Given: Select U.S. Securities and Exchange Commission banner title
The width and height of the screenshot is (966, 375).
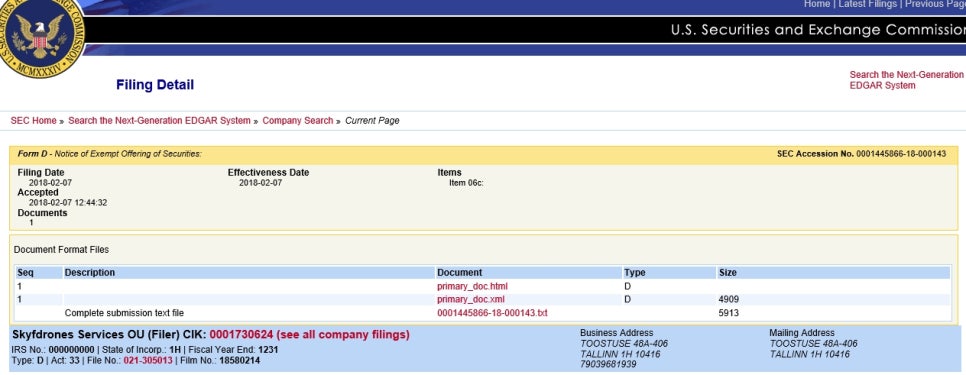Looking at the screenshot, I should click(818, 30).
